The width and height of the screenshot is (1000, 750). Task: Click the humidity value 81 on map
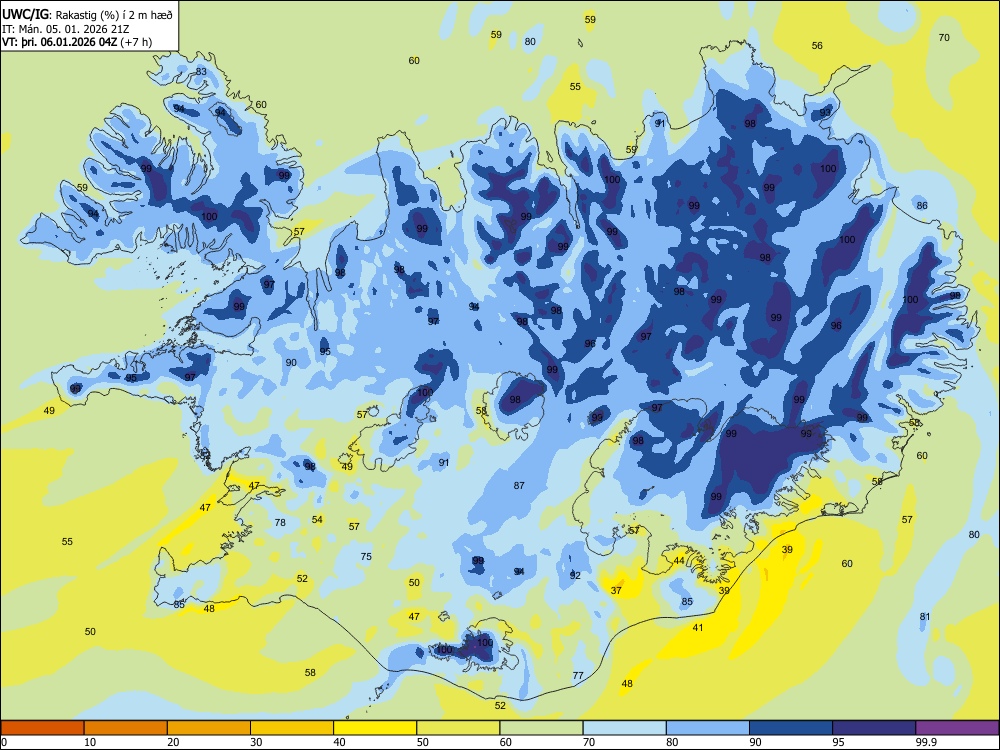925,616
